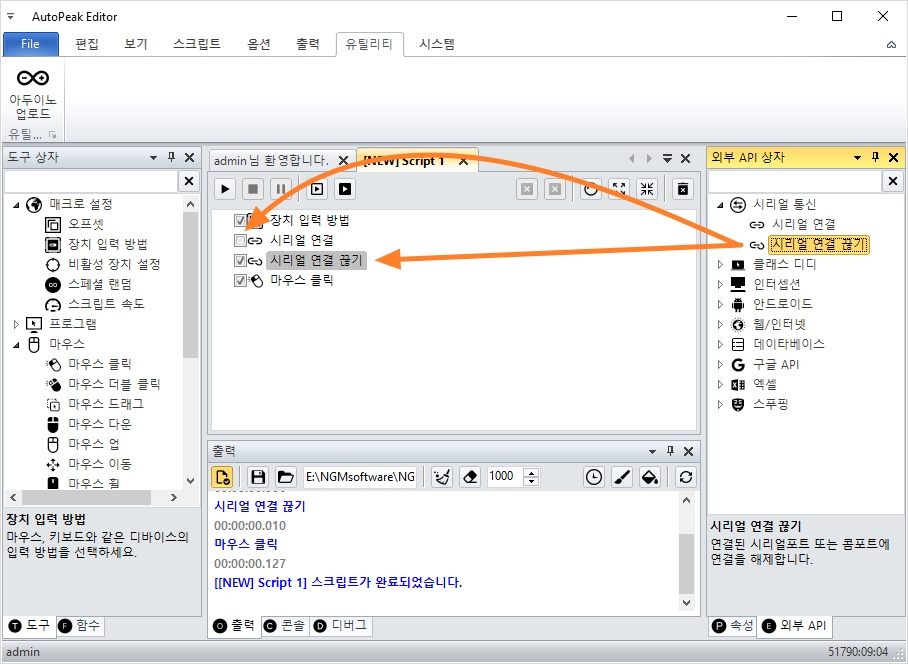Image resolution: width=908 pixels, height=664 pixels.
Task: Select 오프셋 in the tool box tree
Action: 86,224
